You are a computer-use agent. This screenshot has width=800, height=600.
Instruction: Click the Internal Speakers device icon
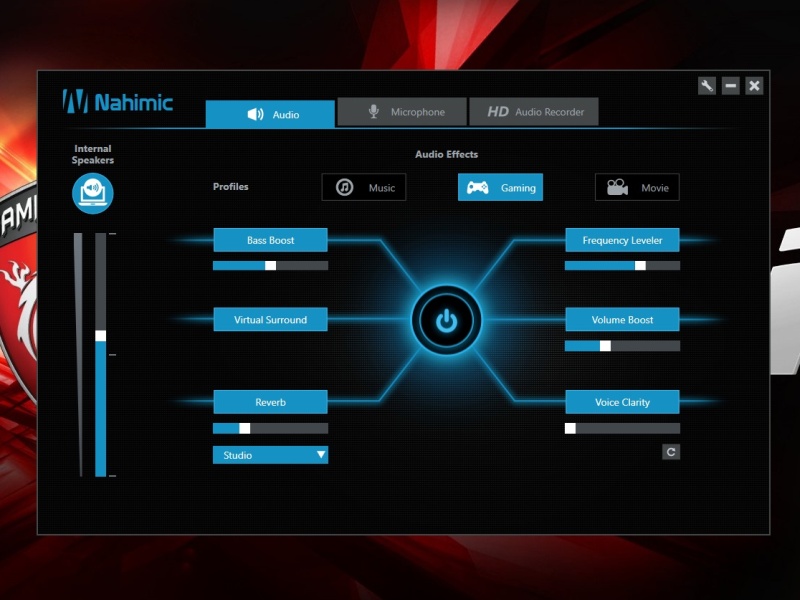[92, 193]
